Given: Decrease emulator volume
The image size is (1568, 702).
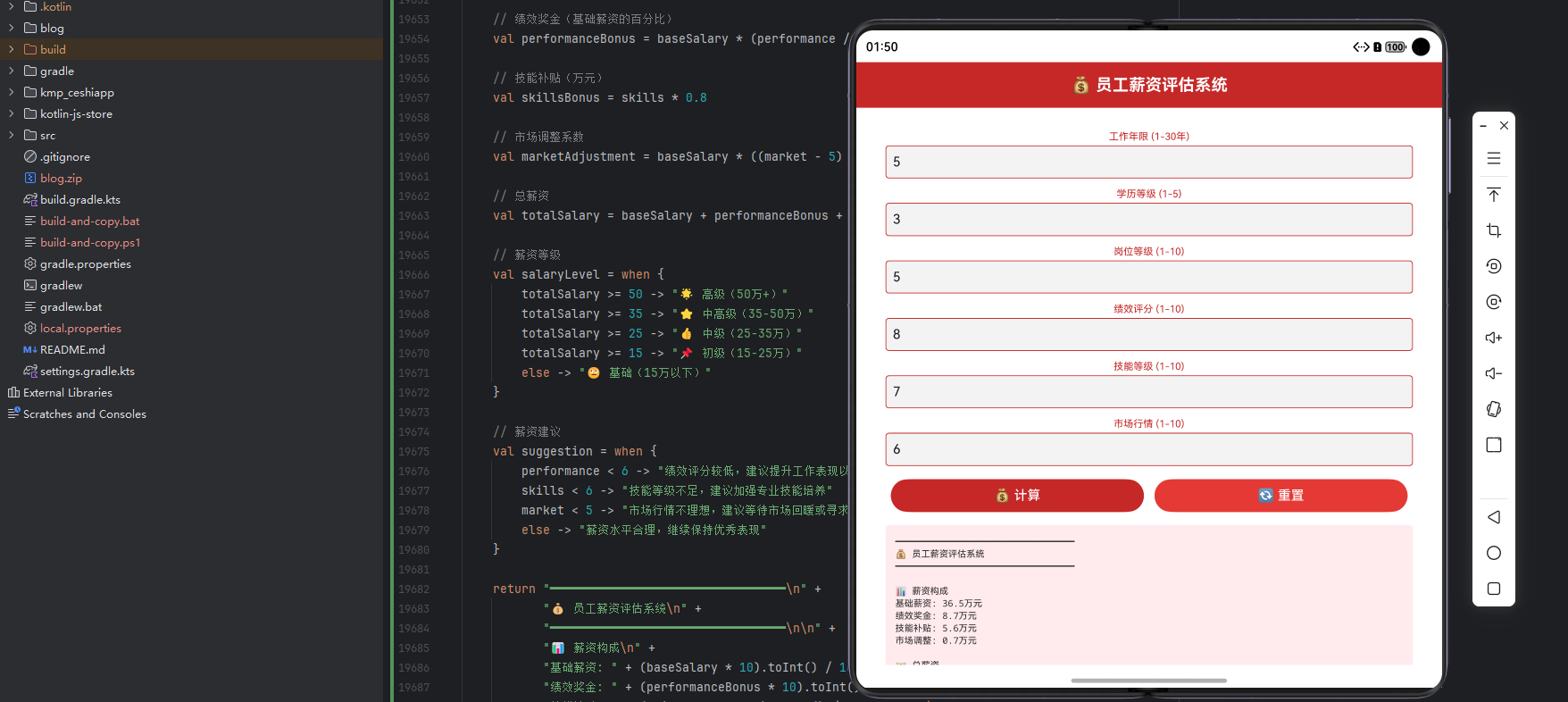Looking at the screenshot, I should pos(1494,373).
